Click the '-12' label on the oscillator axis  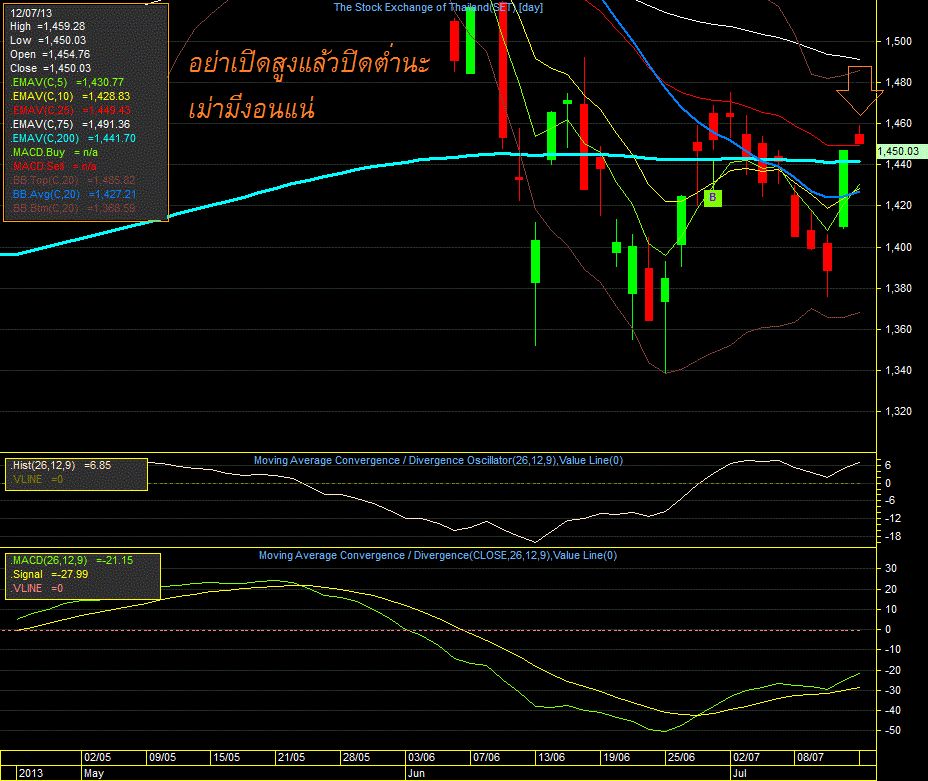[x=893, y=519]
